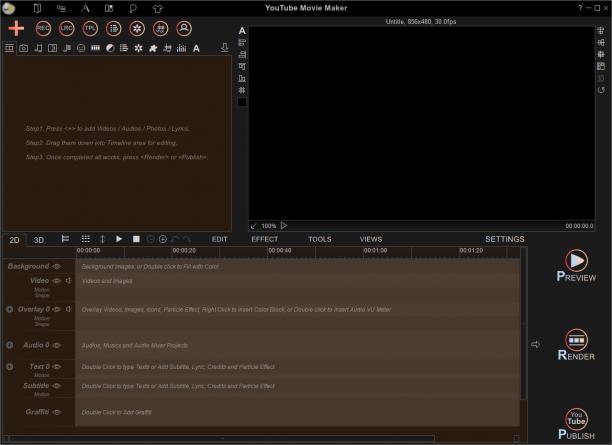Viewport: 612px width, 445px height.
Task: Click the add button beside Overlay 0 track
Action: (10, 309)
